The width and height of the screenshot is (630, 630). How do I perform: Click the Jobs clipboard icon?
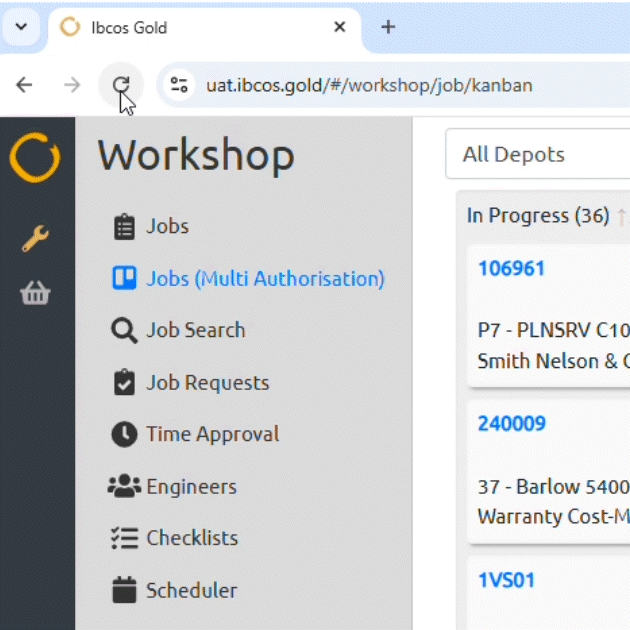click(x=124, y=227)
